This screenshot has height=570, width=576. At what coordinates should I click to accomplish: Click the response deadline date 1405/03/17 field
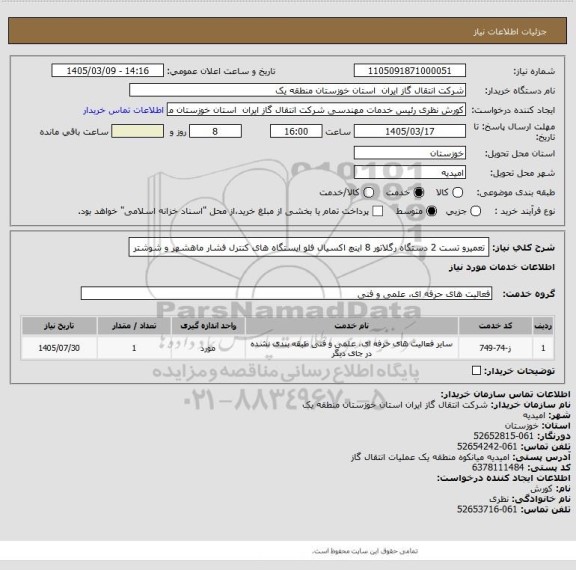tap(410, 131)
